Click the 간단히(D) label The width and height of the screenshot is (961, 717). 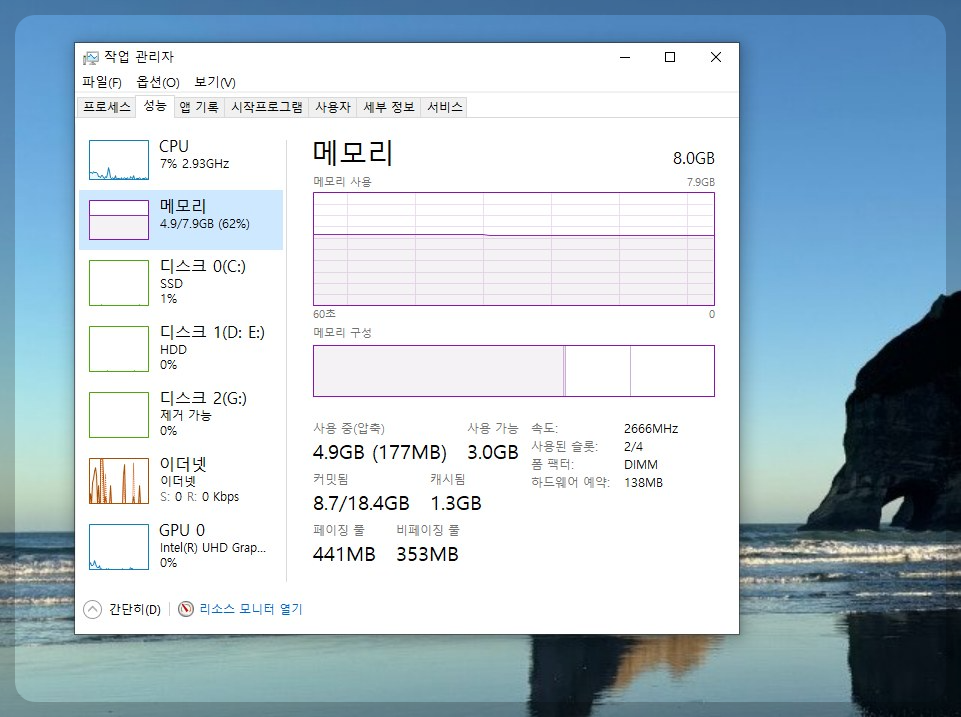pyautogui.click(x=135, y=609)
